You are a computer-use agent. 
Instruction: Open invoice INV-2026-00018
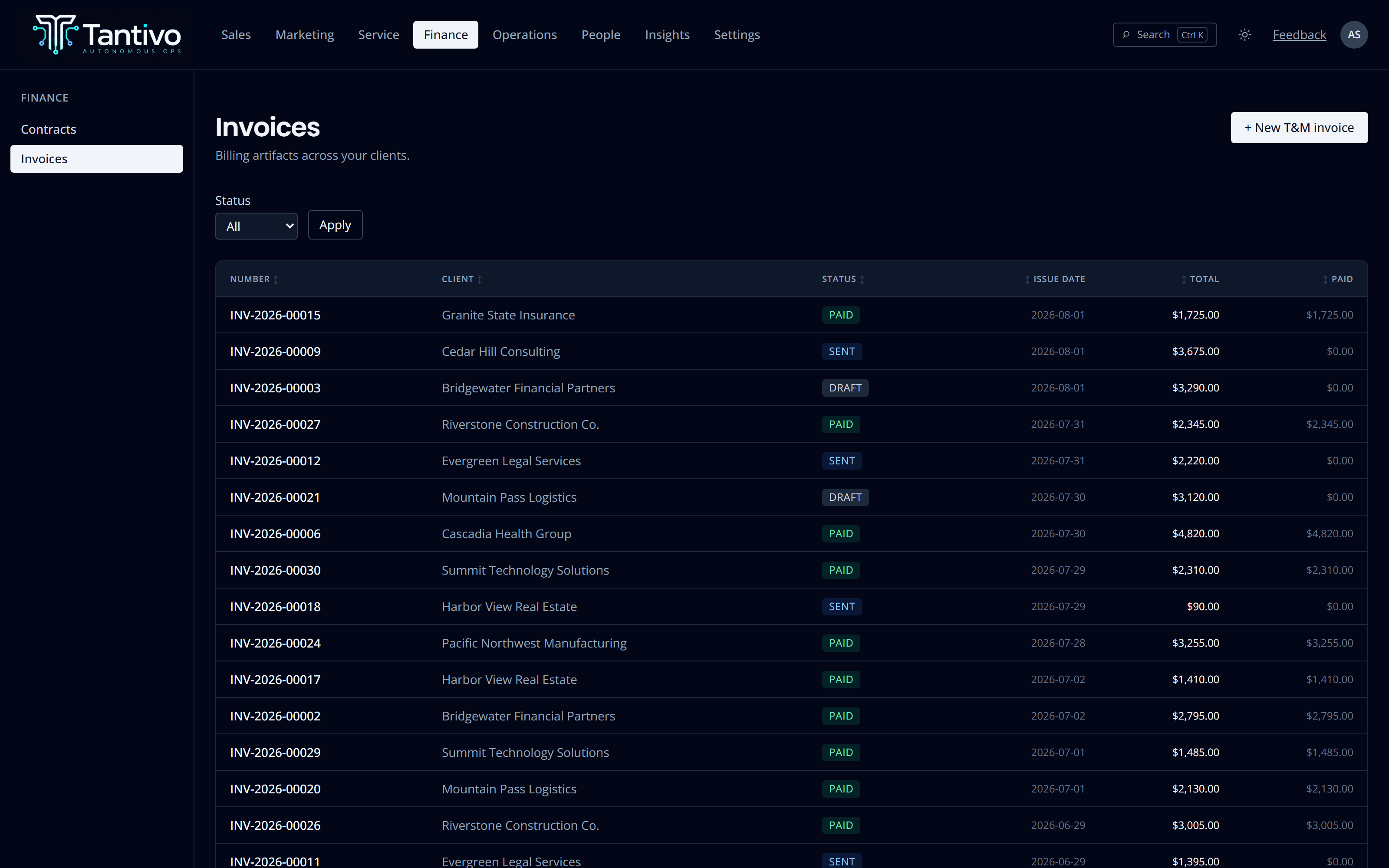(275, 607)
